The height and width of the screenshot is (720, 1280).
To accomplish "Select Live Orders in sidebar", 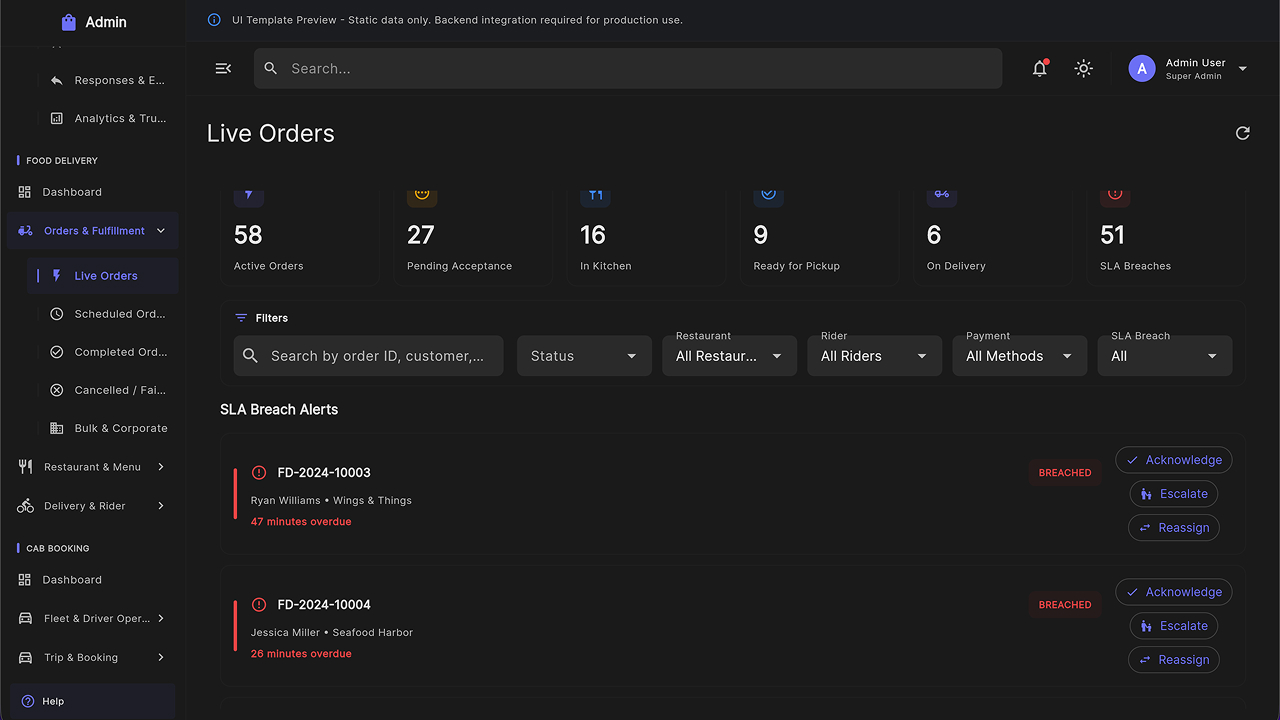I will (103, 276).
